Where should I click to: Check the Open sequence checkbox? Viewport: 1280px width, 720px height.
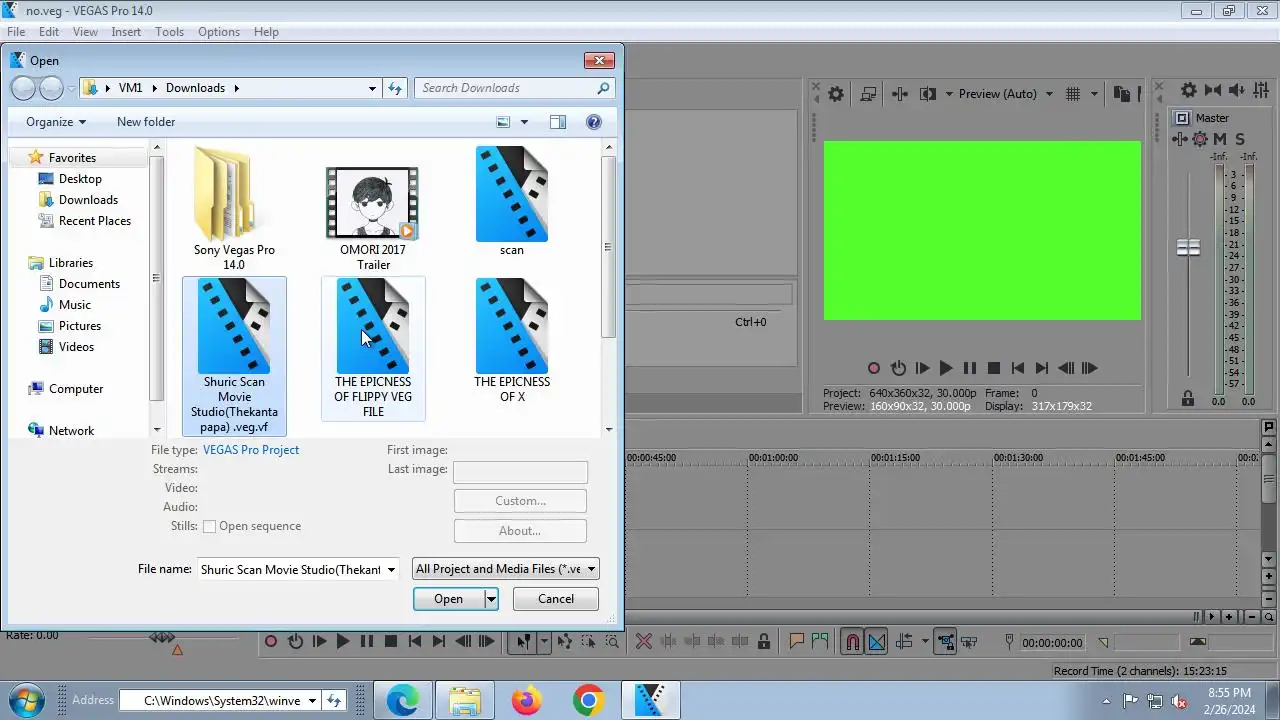210,526
